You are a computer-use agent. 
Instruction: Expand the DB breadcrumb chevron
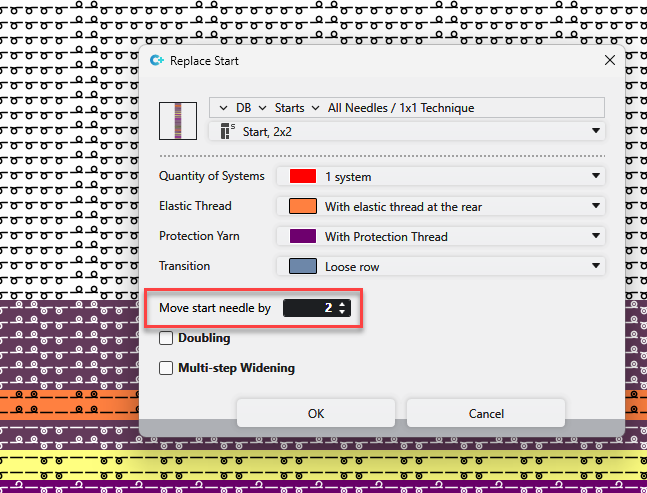click(x=221, y=107)
